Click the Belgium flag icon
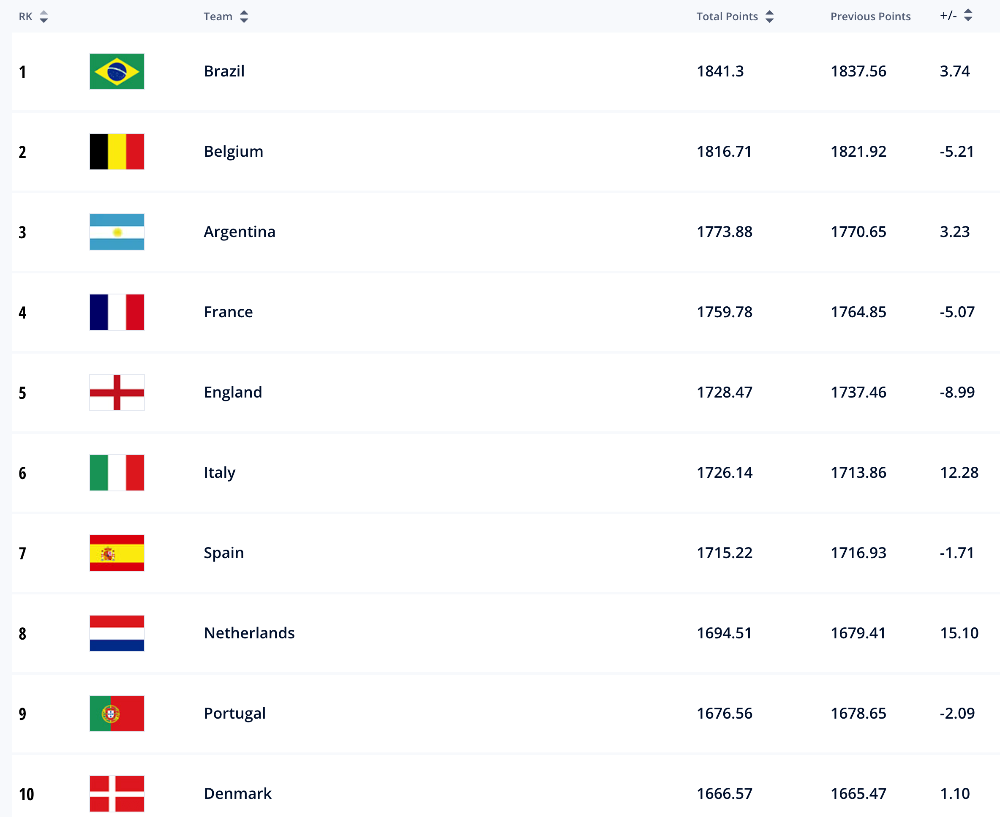The width and height of the screenshot is (1000, 817). click(117, 152)
